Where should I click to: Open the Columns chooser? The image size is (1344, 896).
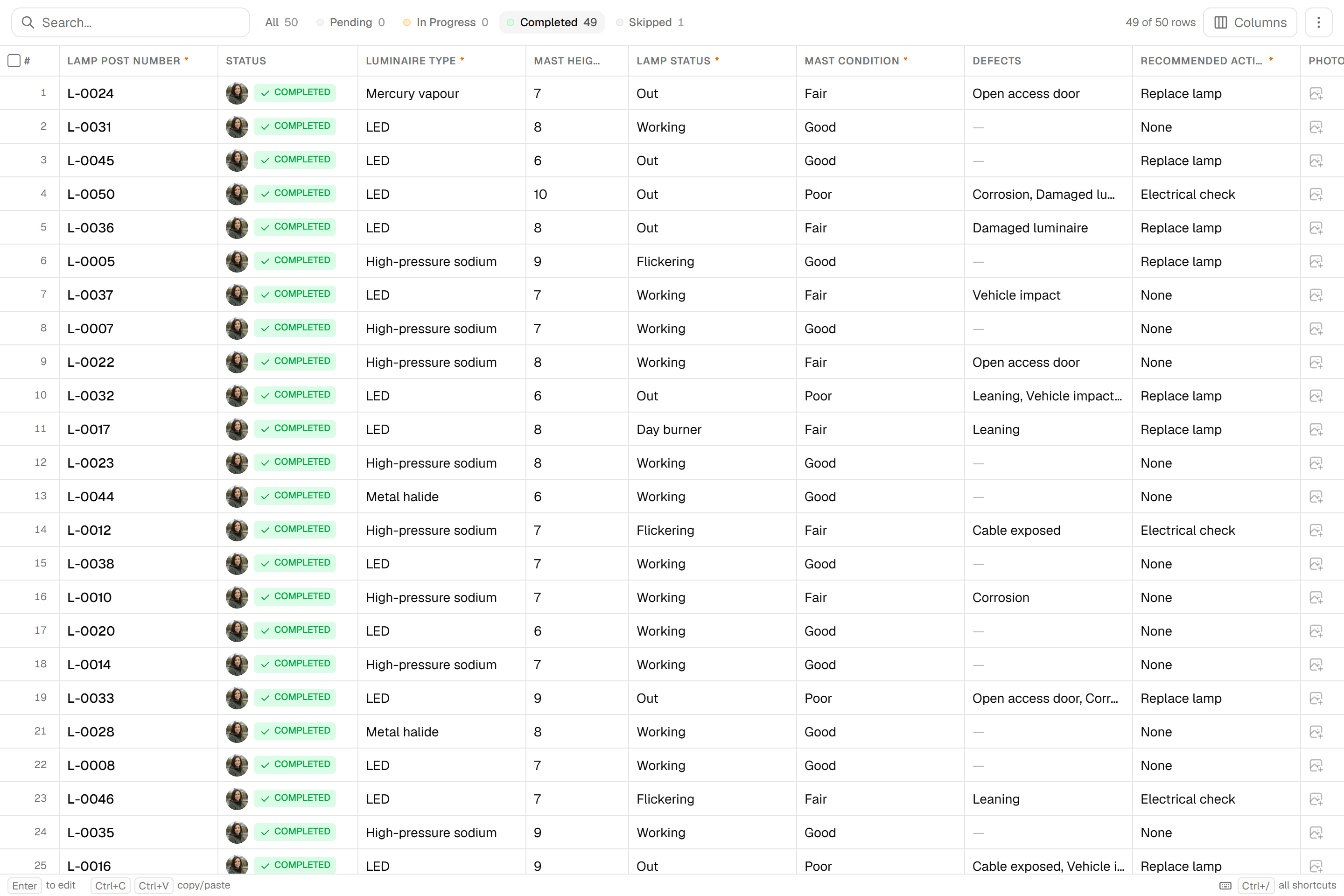tap(1250, 22)
